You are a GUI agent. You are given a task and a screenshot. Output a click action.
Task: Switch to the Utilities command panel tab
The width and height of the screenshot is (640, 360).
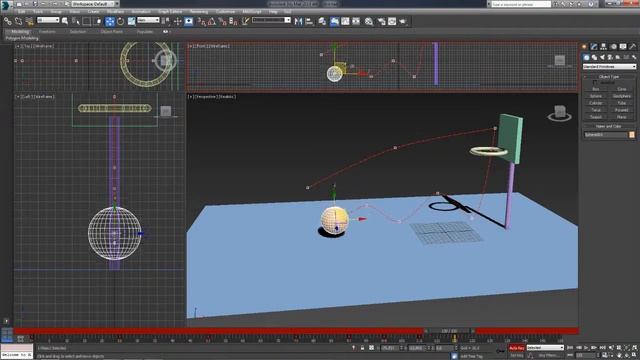(x=633, y=47)
